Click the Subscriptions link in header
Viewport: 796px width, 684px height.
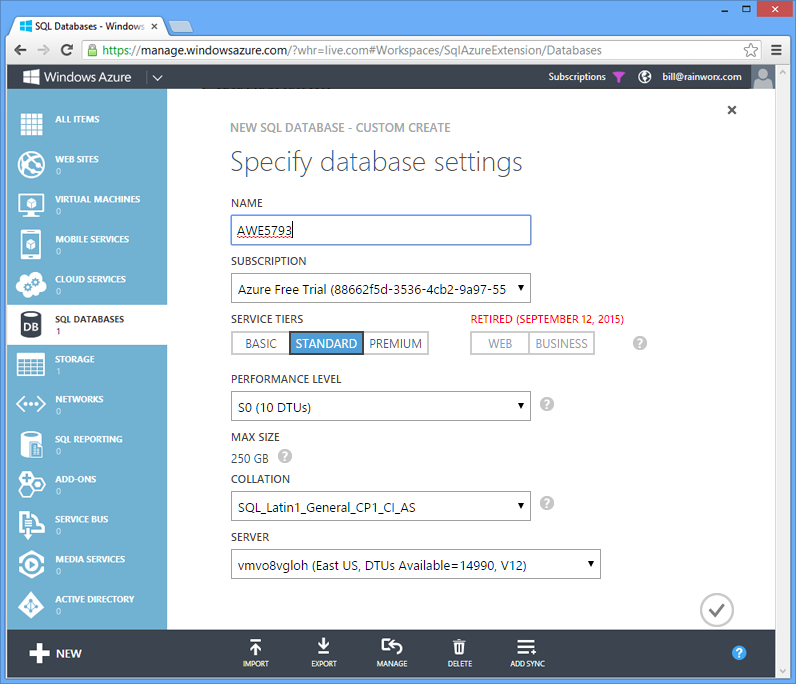click(577, 77)
